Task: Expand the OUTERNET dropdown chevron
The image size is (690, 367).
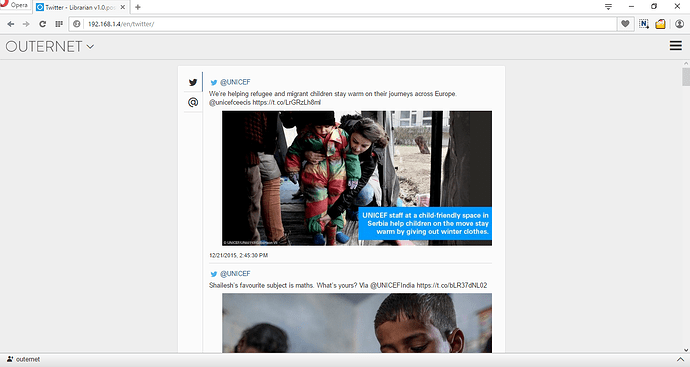Action: pyautogui.click(x=90, y=46)
